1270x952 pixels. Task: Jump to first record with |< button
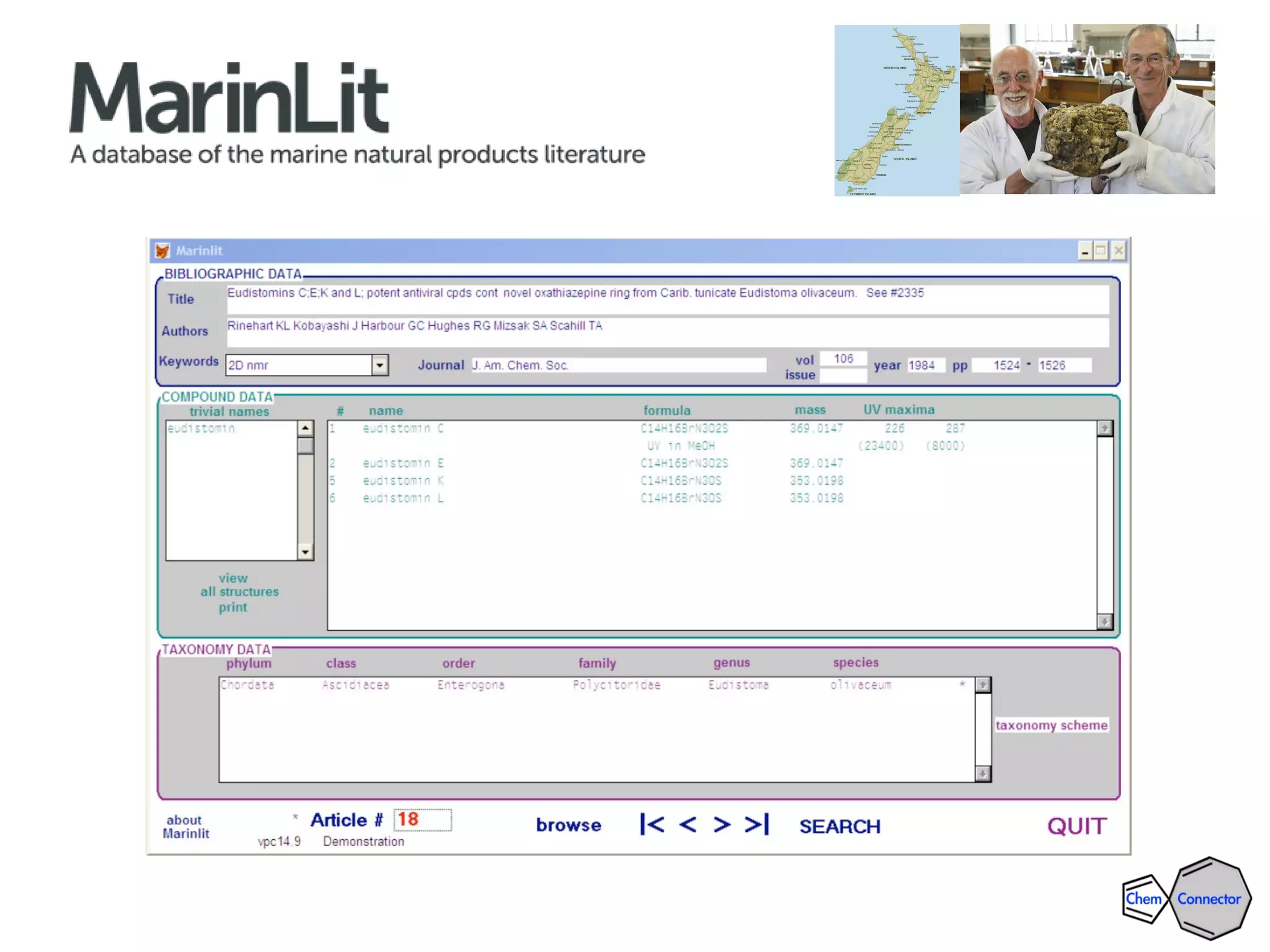[x=652, y=824]
